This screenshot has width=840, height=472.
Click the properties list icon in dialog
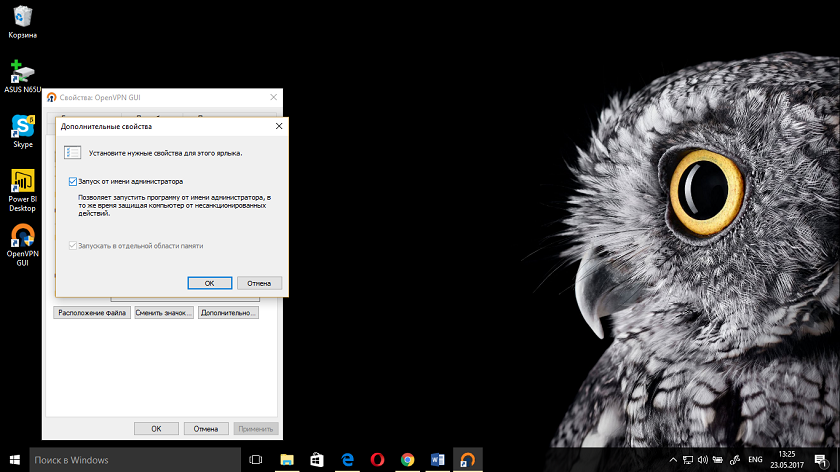coord(72,153)
